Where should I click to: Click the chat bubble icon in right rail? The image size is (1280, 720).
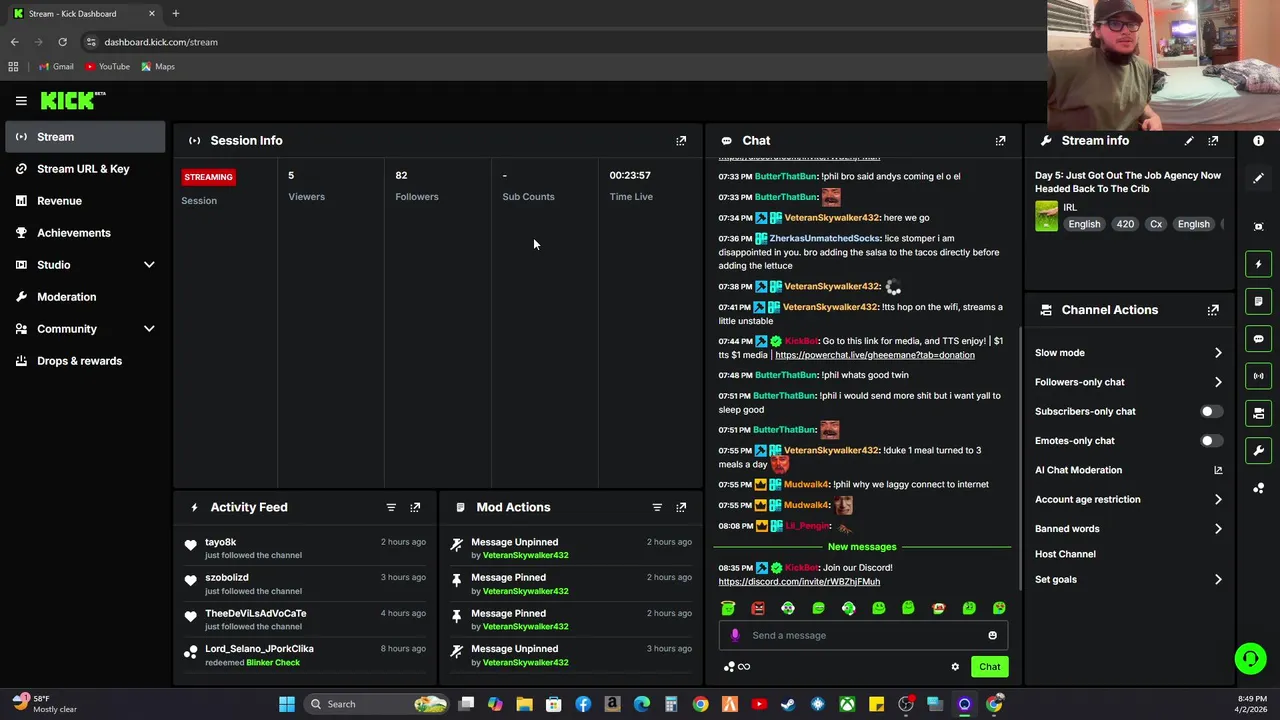[1258, 339]
